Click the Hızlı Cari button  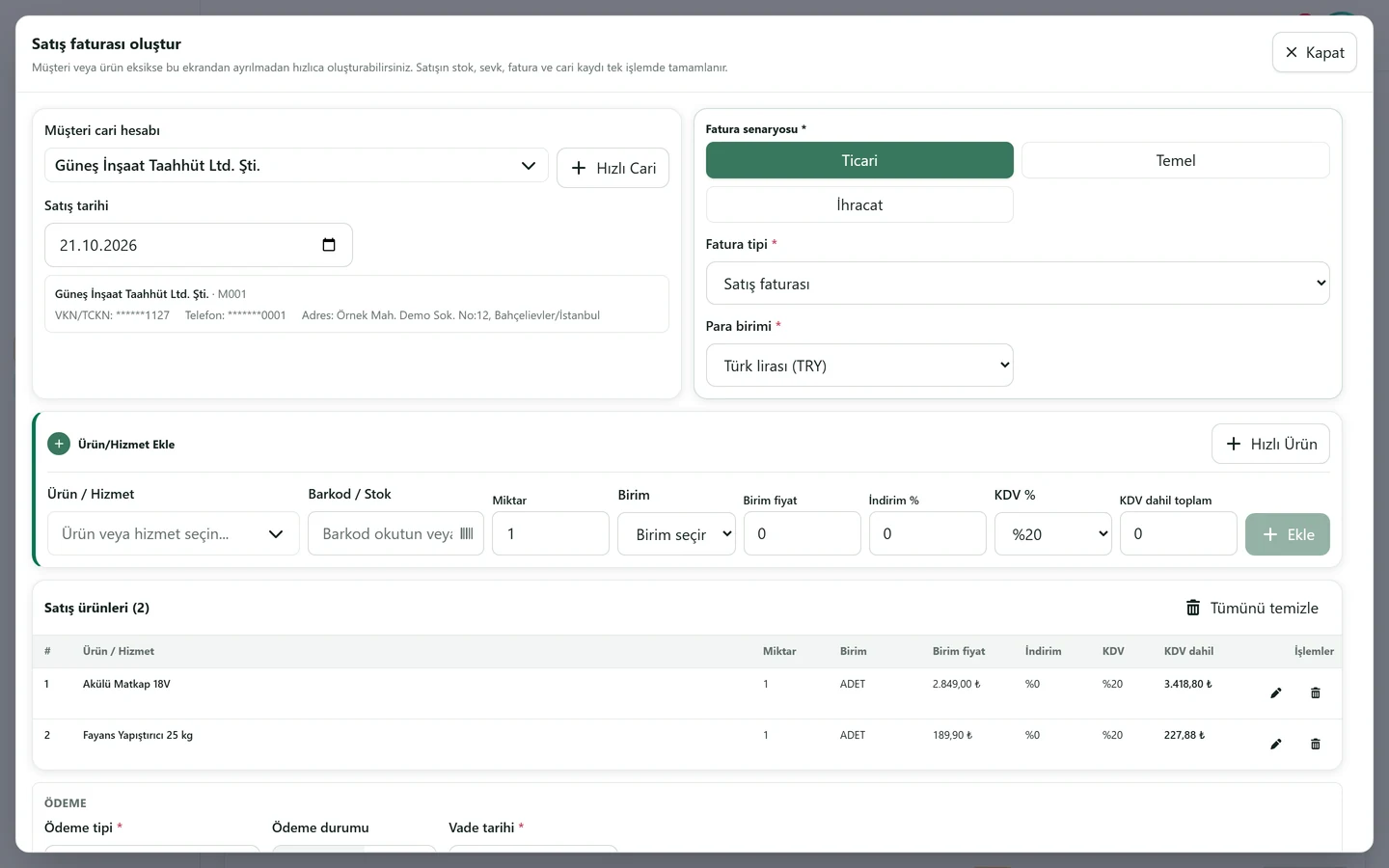tap(613, 168)
